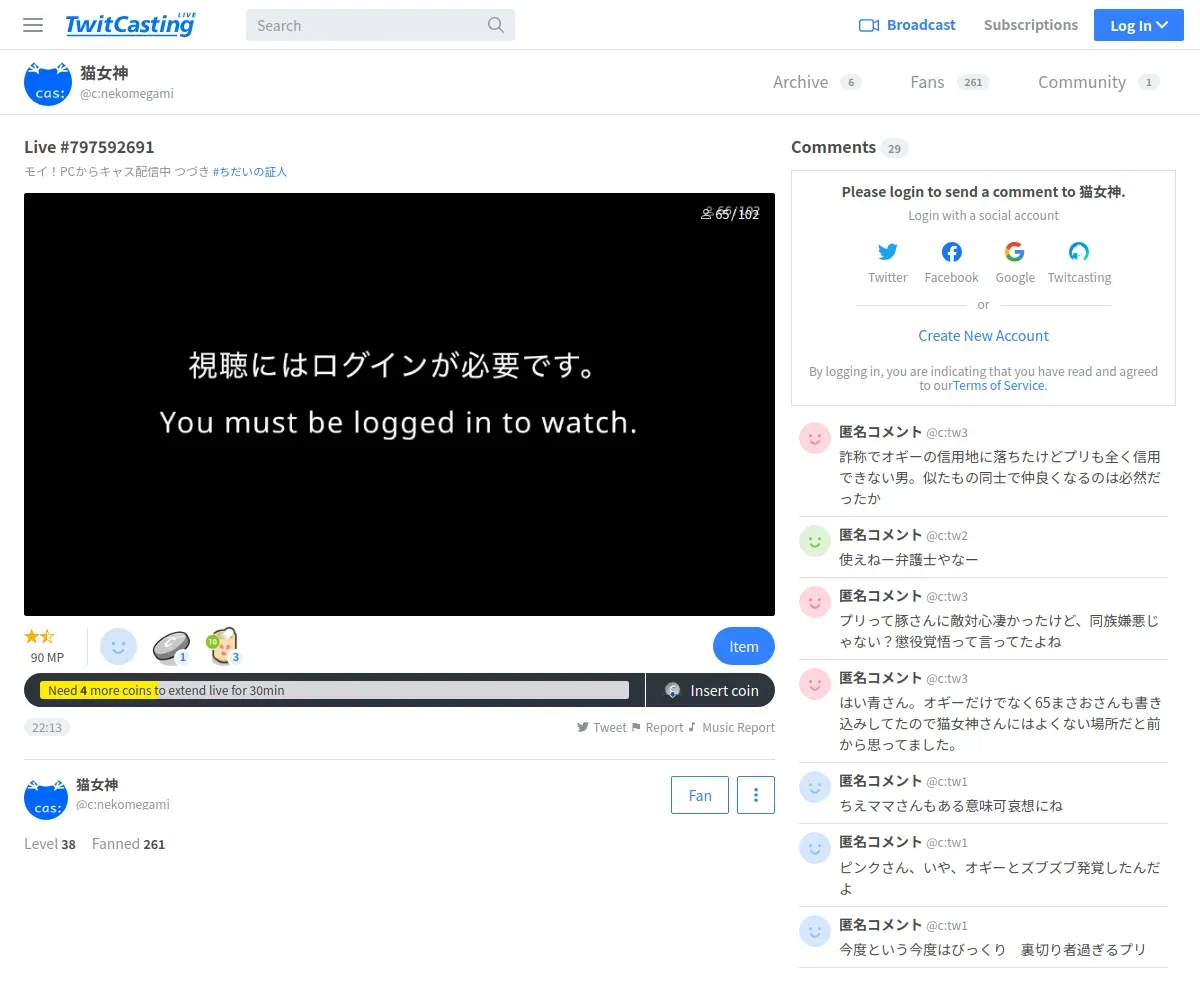
Task: Click the Insert coin button
Action: pos(711,690)
